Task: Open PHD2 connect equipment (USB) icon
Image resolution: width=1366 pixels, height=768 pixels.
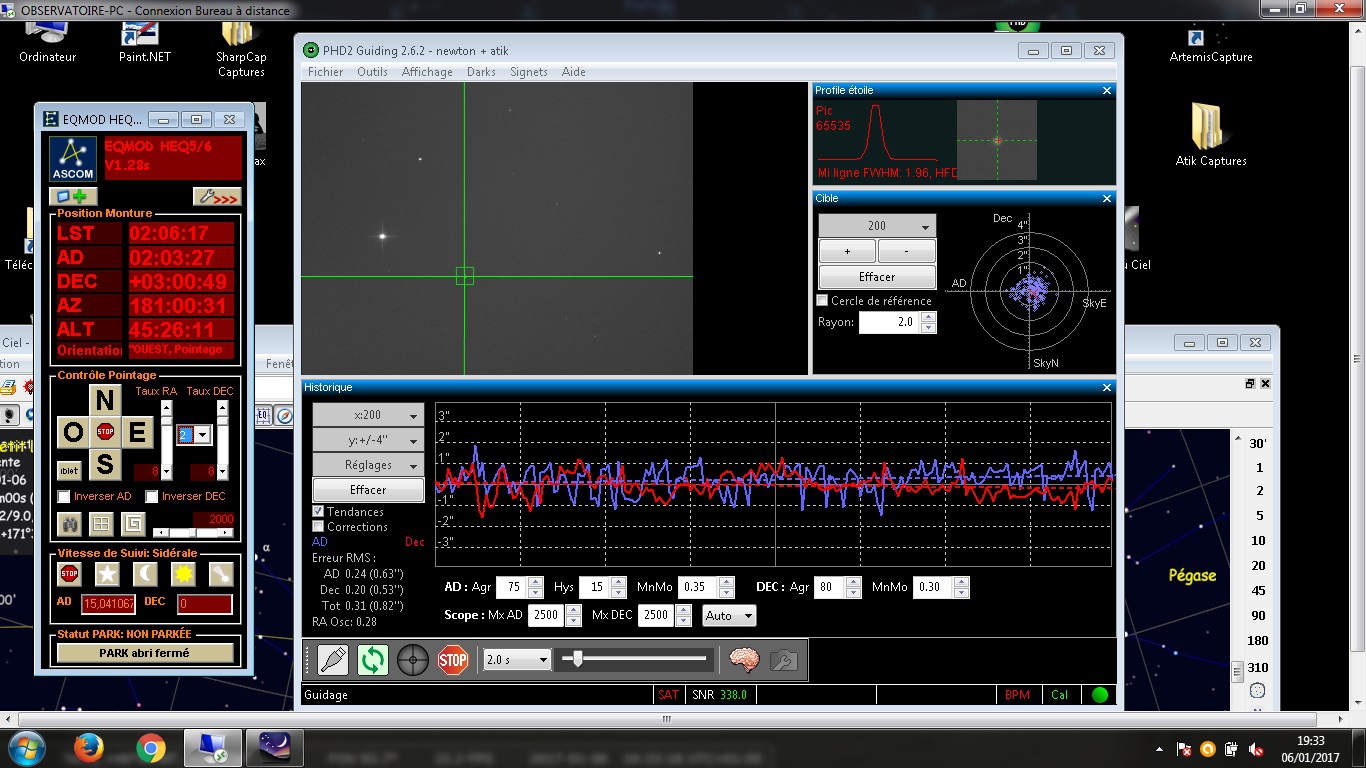Action: [332, 660]
